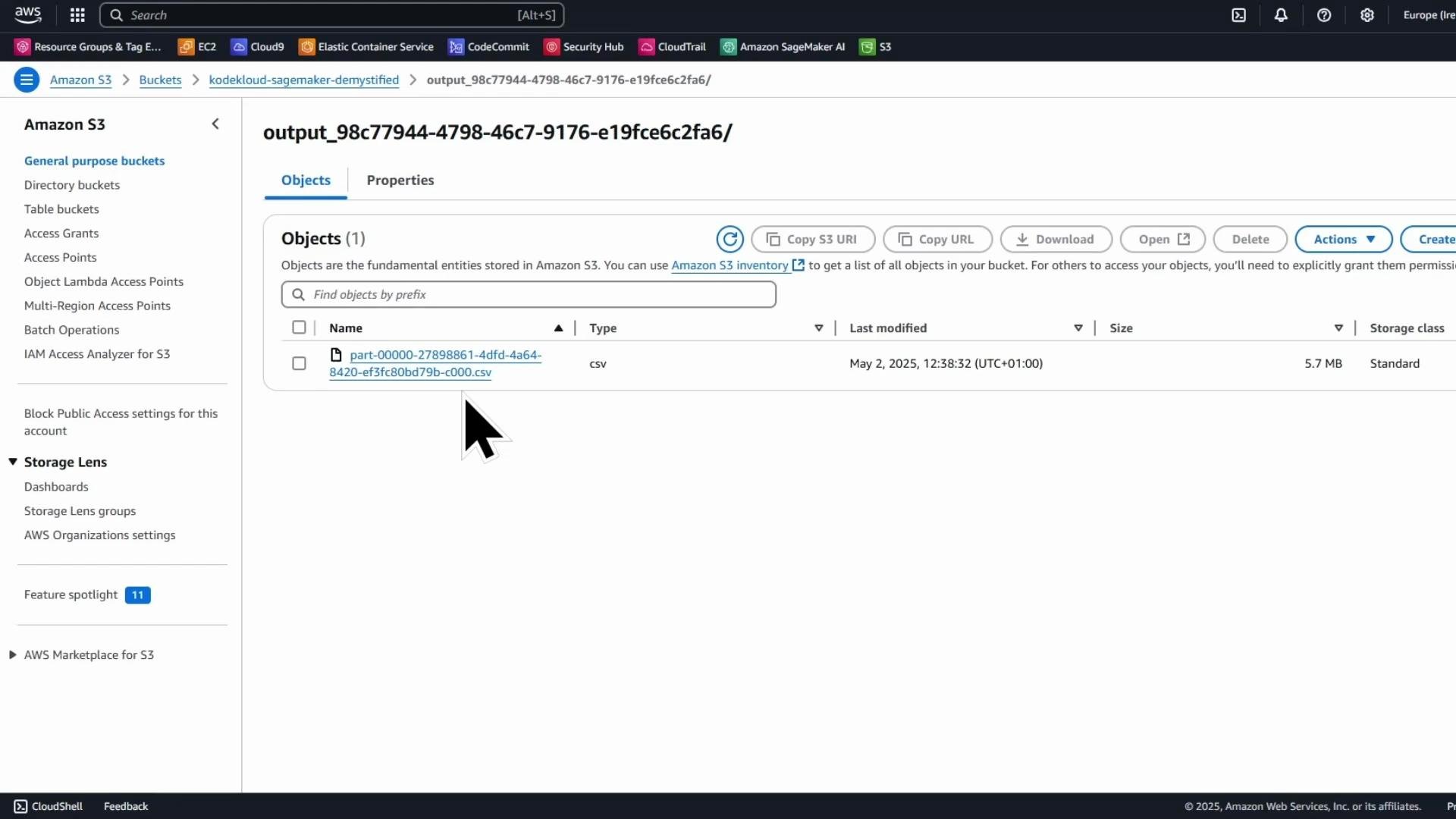This screenshot has width=1456, height=819.
Task: Open the AWS home logo
Action: [28, 14]
